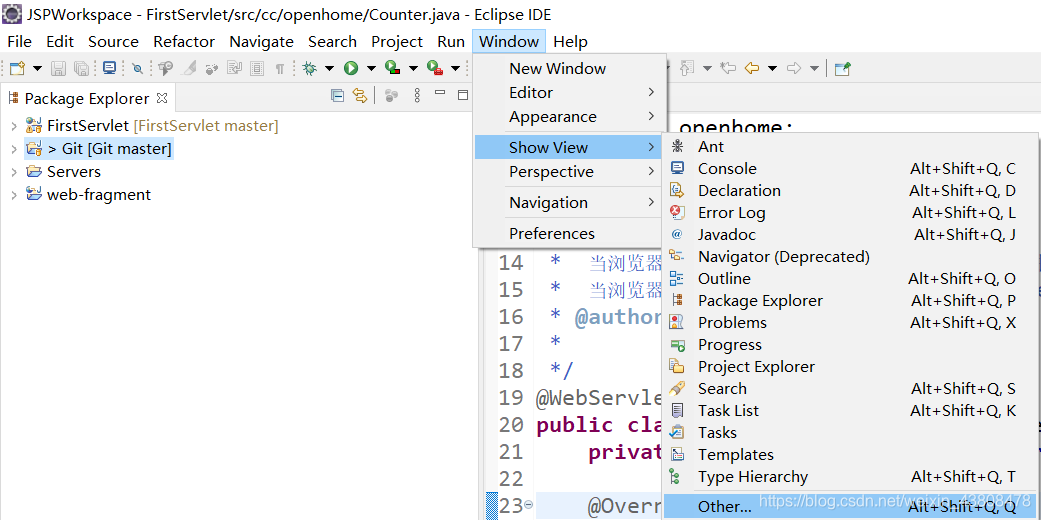Choose New Window from Window menu
This screenshot has height=520, width=1041.
569,68
